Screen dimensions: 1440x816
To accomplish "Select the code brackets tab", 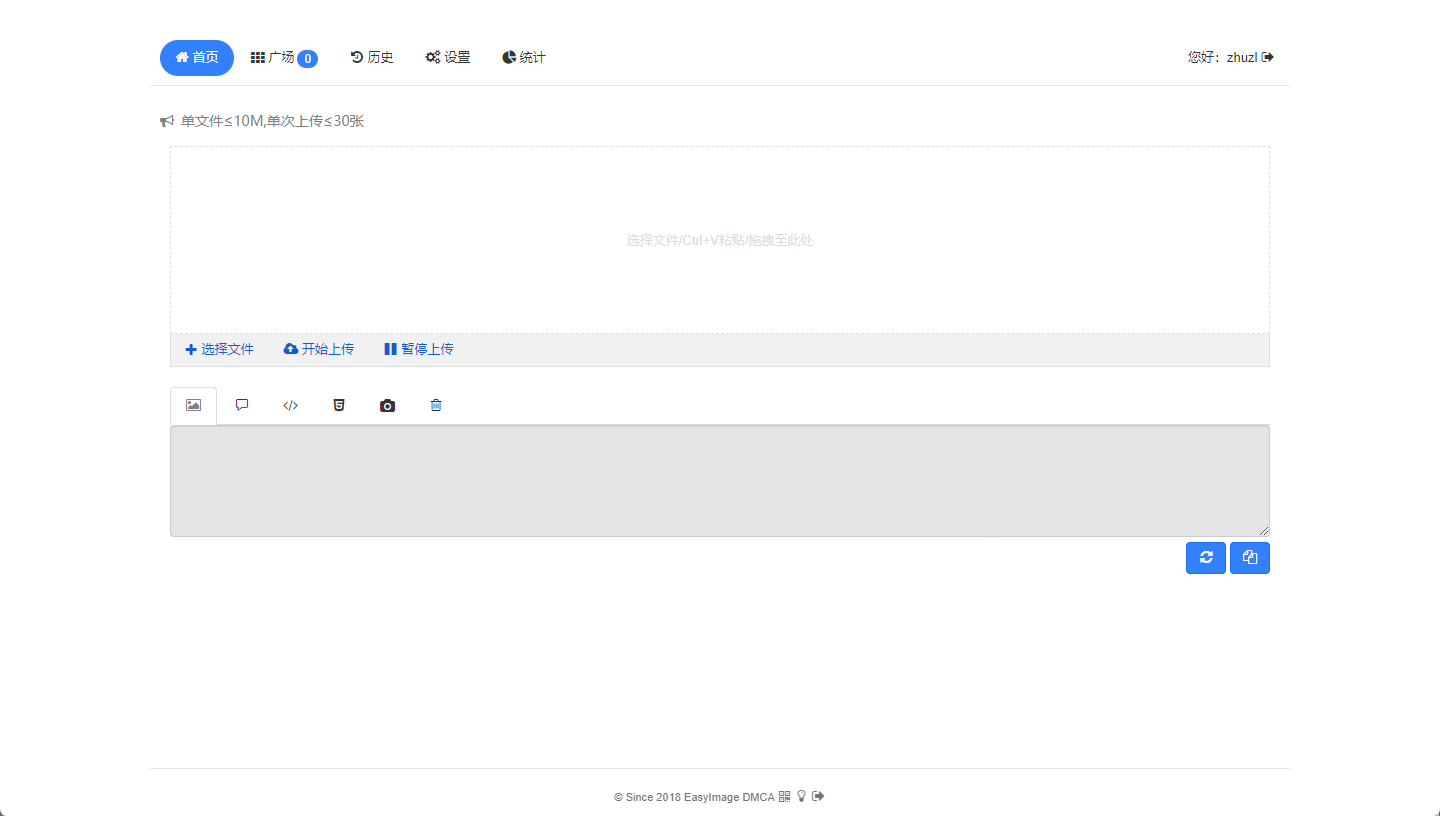I will point(290,406).
